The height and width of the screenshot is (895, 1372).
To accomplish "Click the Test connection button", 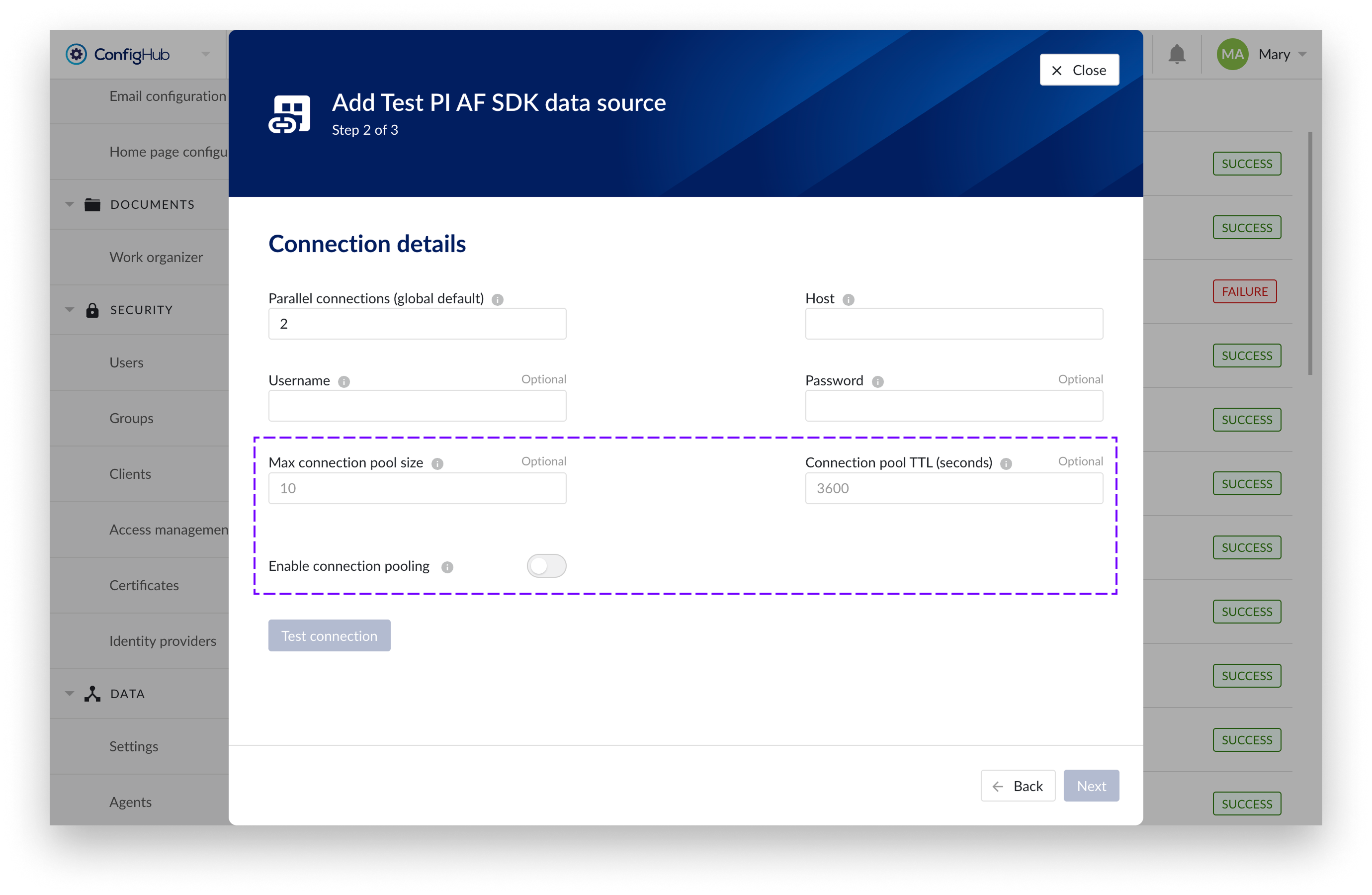I will point(329,635).
